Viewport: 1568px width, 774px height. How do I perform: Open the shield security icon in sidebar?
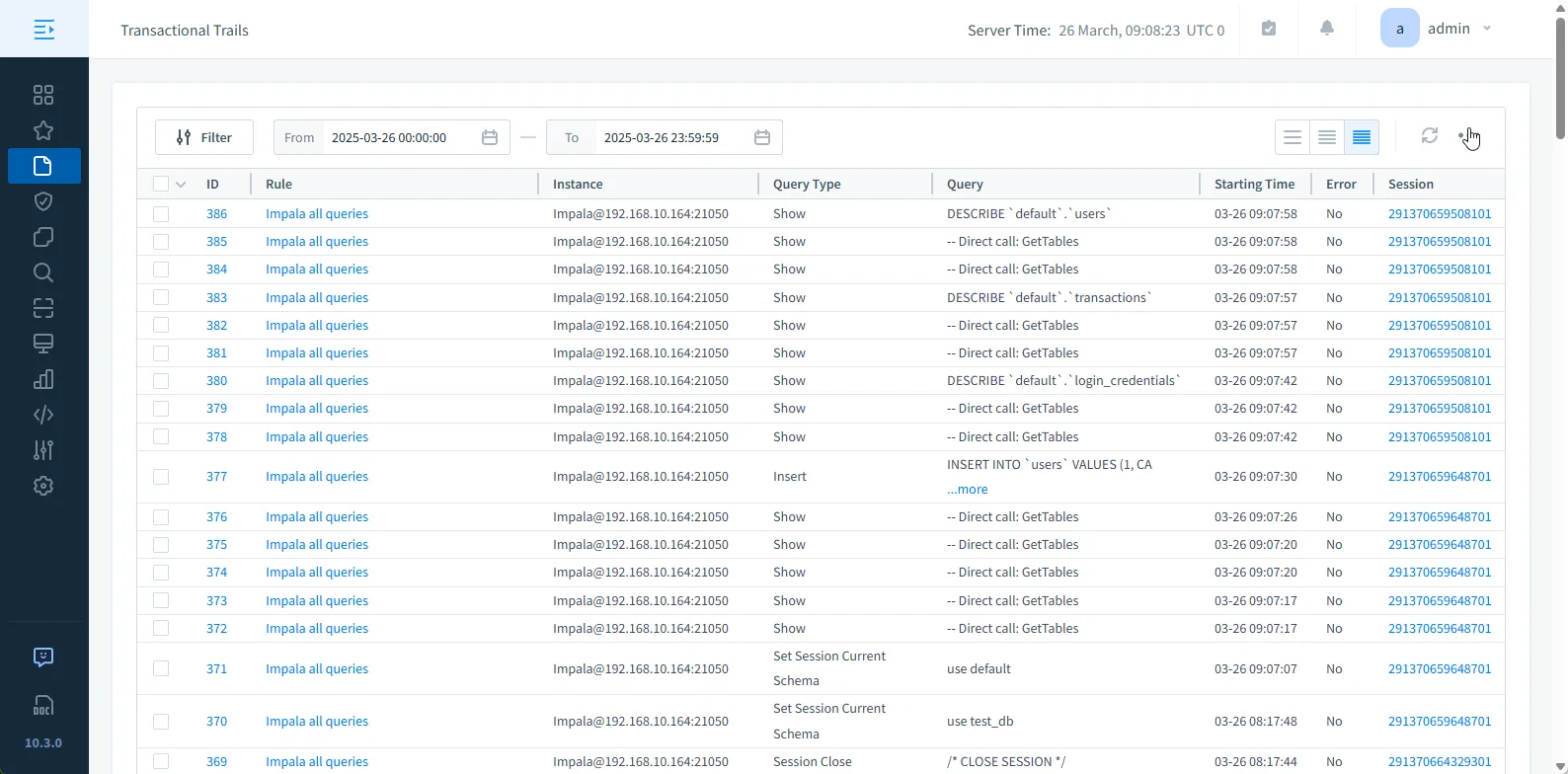point(43,201)
